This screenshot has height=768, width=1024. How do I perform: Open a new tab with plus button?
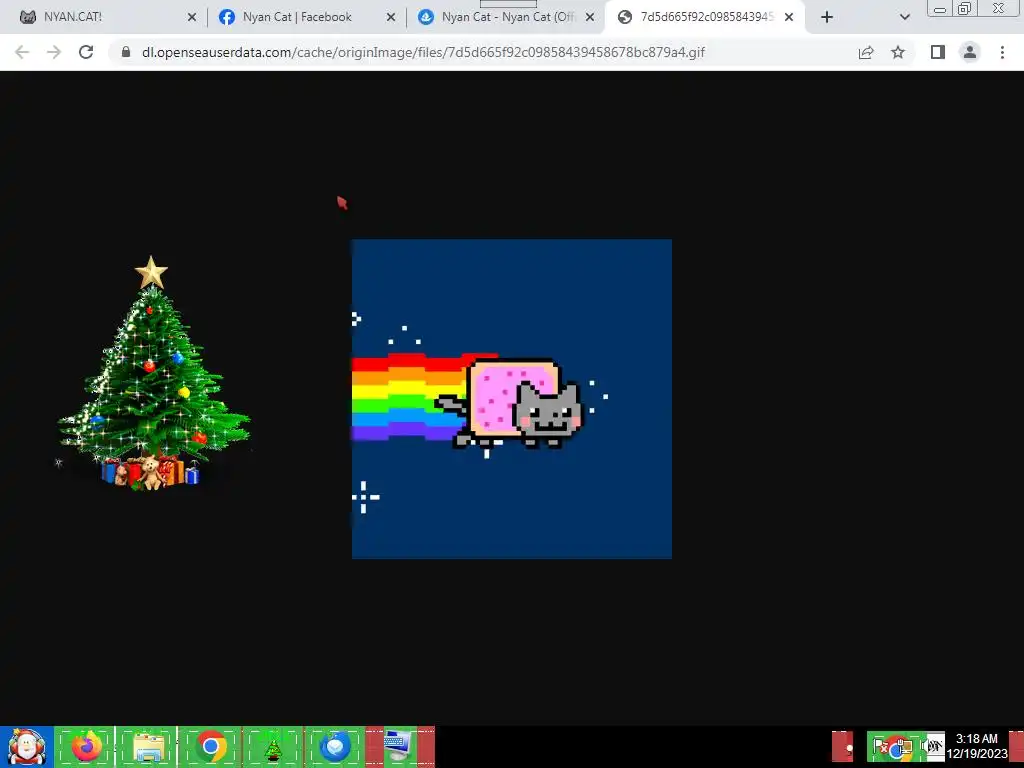click(x=827, y=18)
